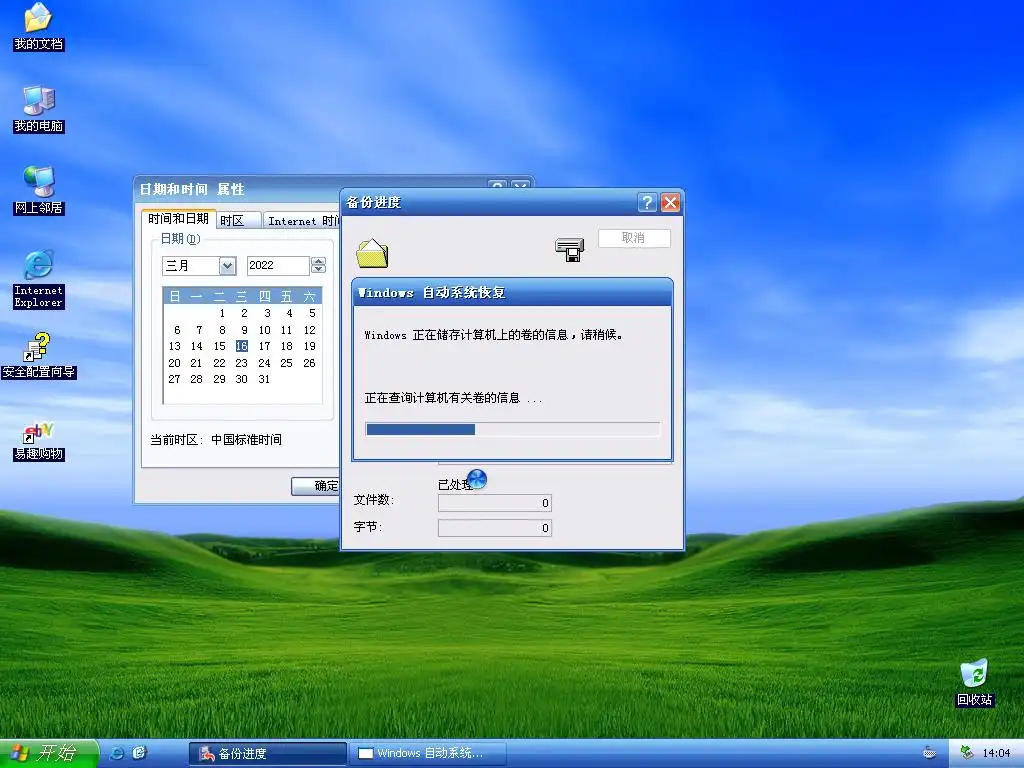Select the Internet 时间 tab
Screen dimensions: 1024x768
pos(302,221)
